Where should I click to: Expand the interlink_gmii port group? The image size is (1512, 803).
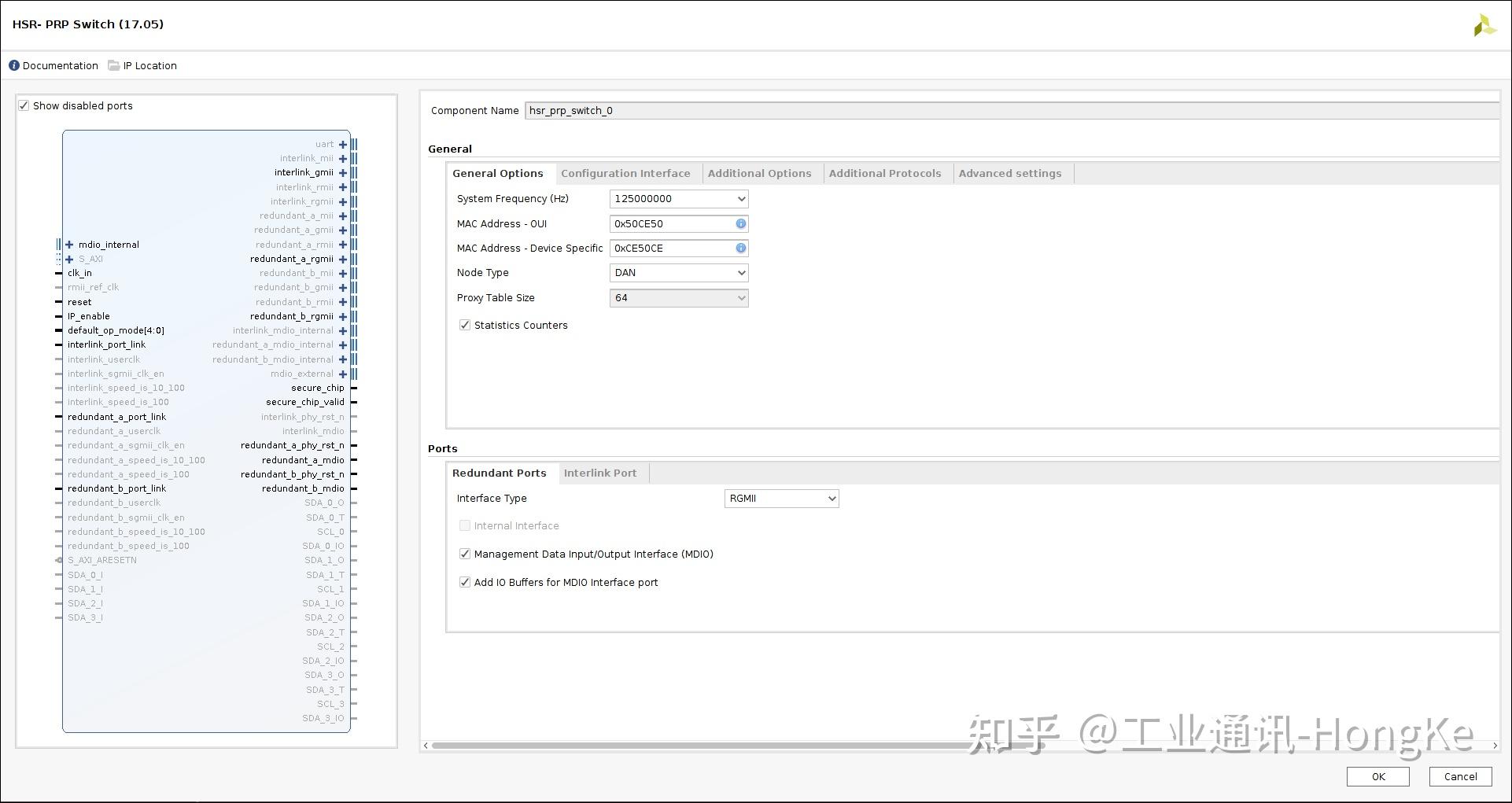pos(342,172)
